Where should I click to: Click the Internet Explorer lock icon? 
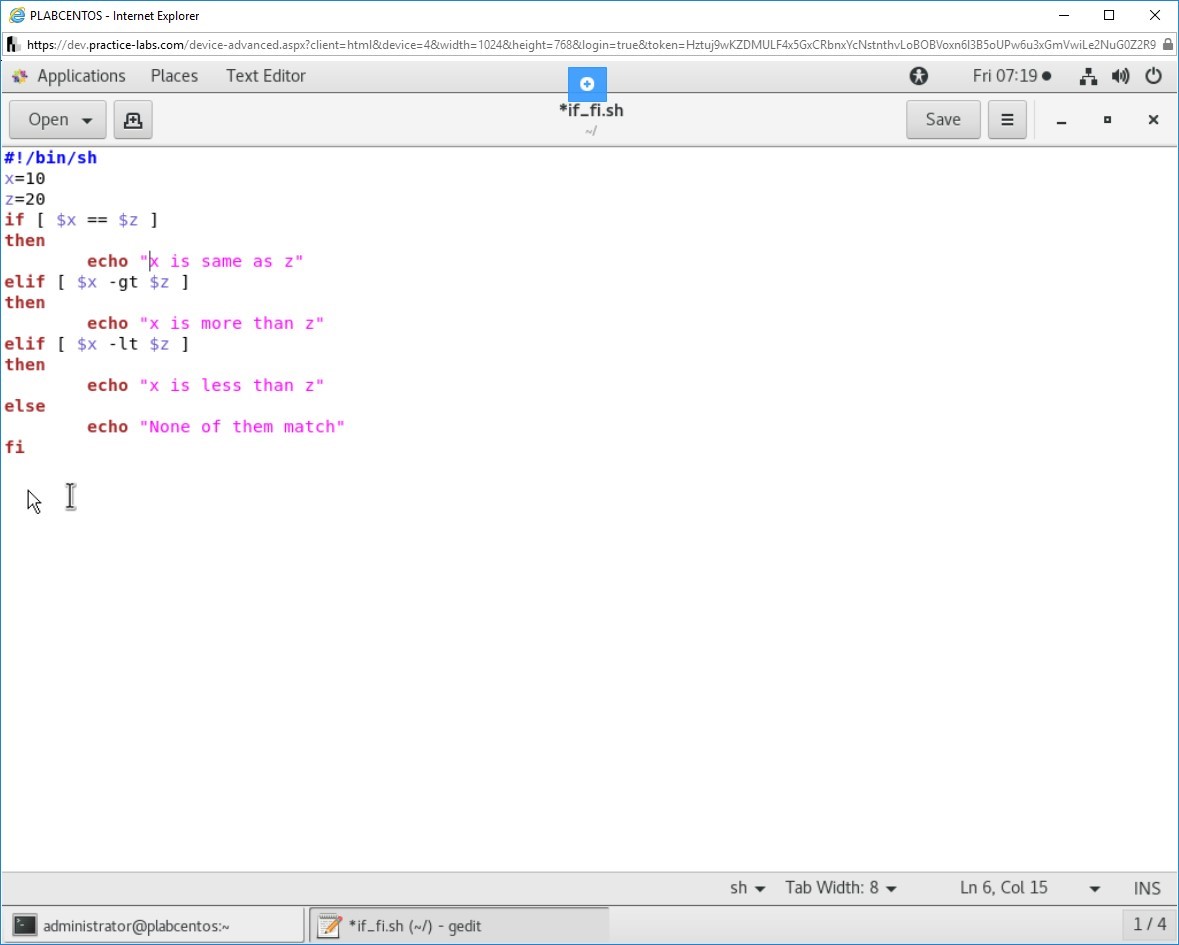pos(1167,45)
